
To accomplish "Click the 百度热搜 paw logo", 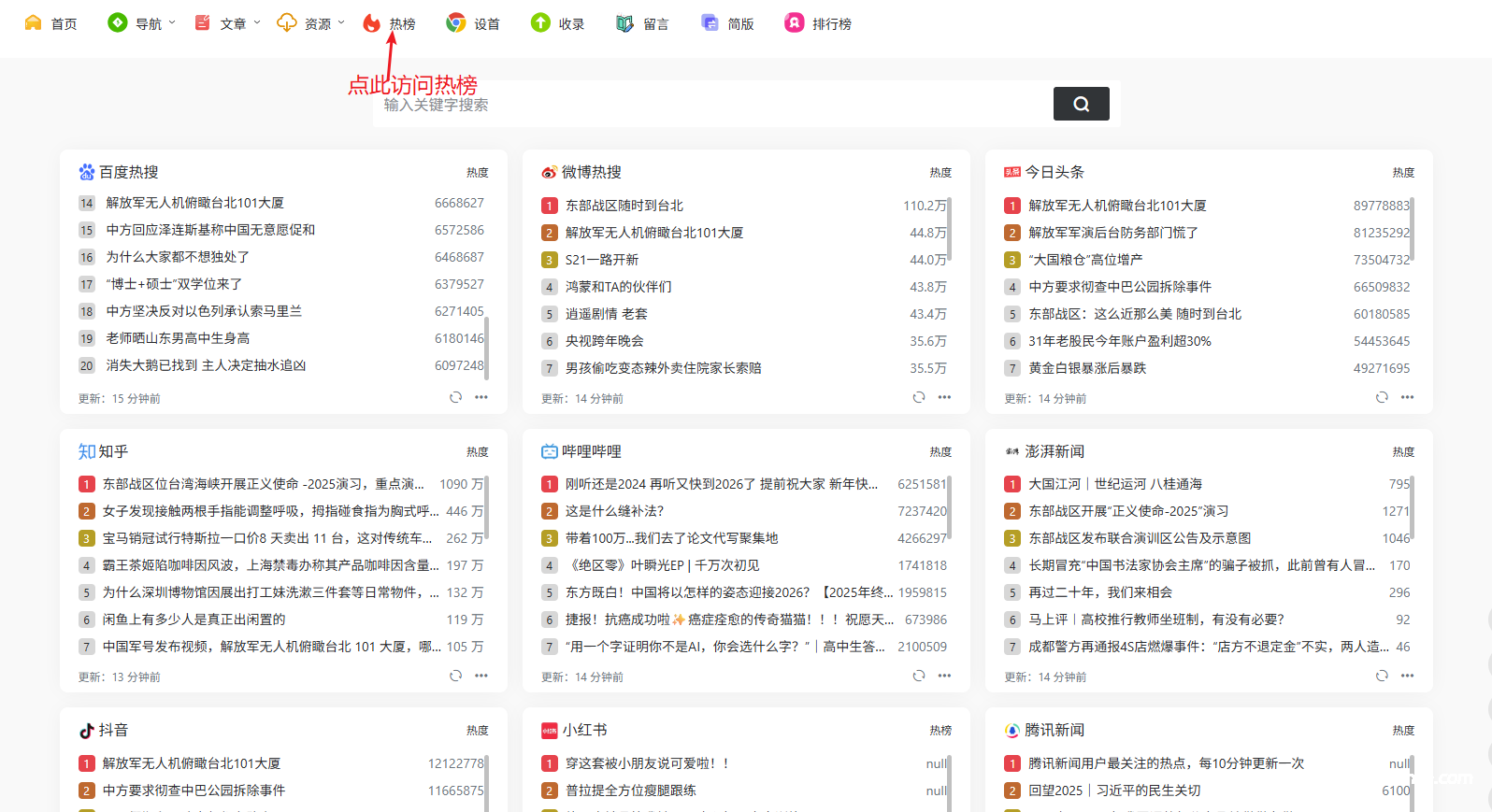I will 87,172.
